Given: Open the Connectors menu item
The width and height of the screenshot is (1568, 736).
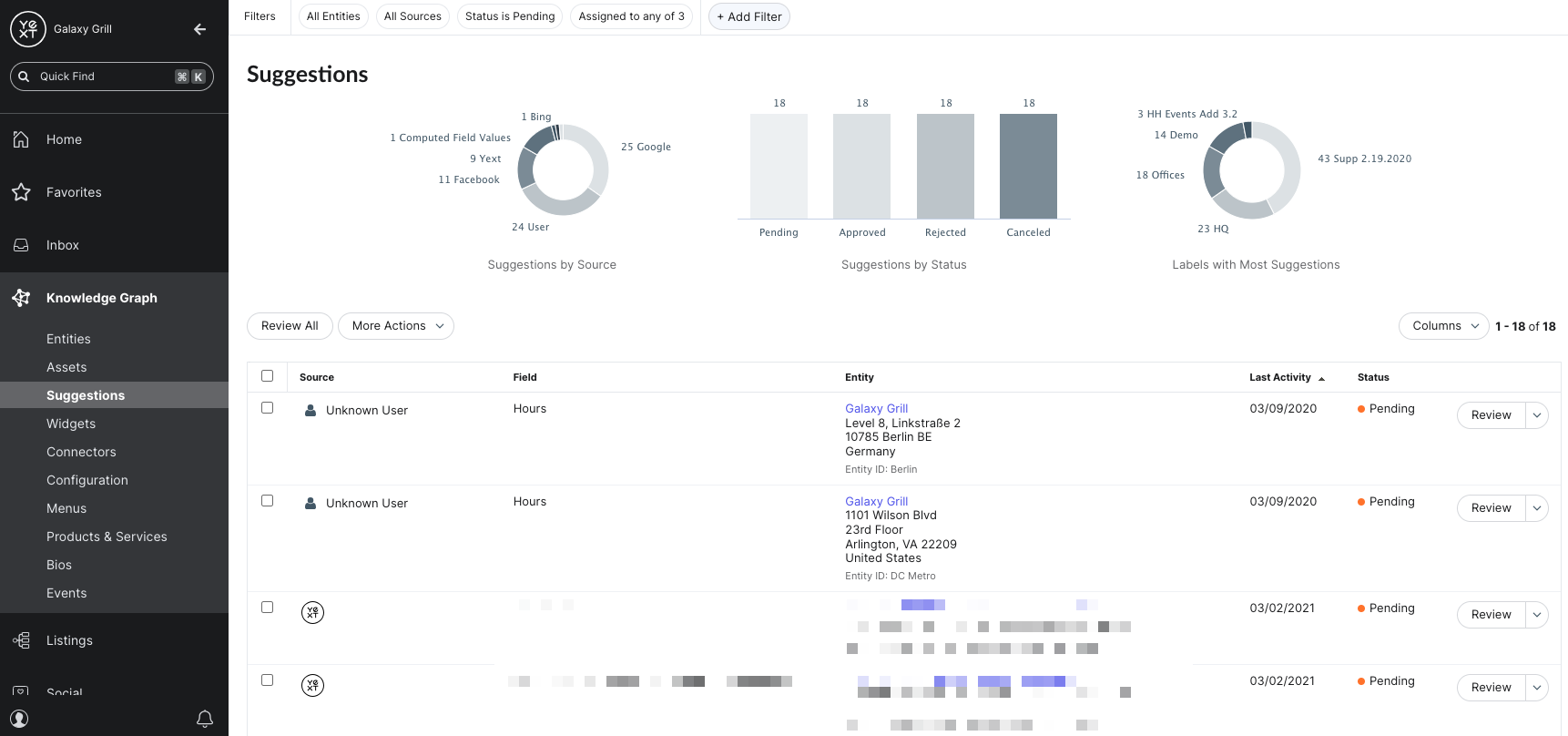Looking at the screenshot, I should pos(81,452).
